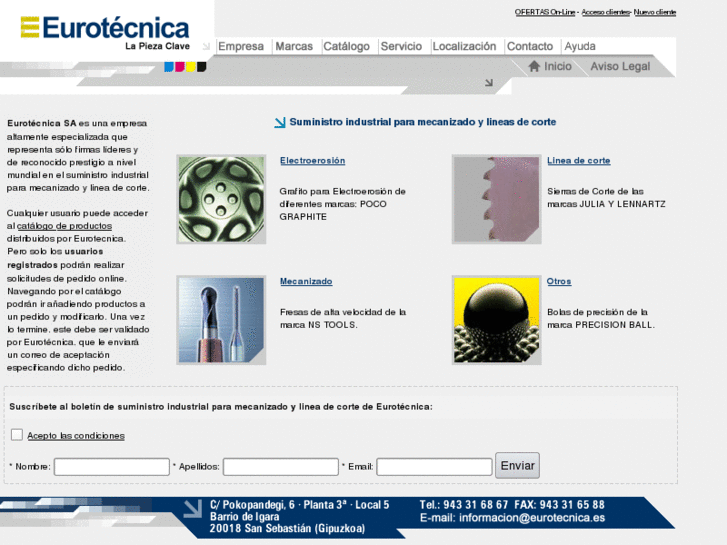Open the Acepto las condiciones link
727x545 pixels.
click(x=76, y=436)
